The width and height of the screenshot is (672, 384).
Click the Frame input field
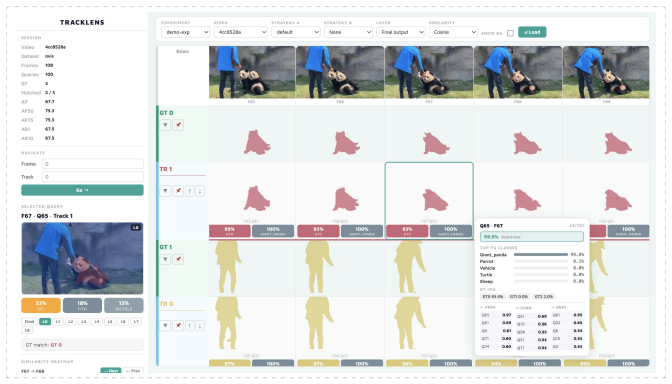click(93, 164)
